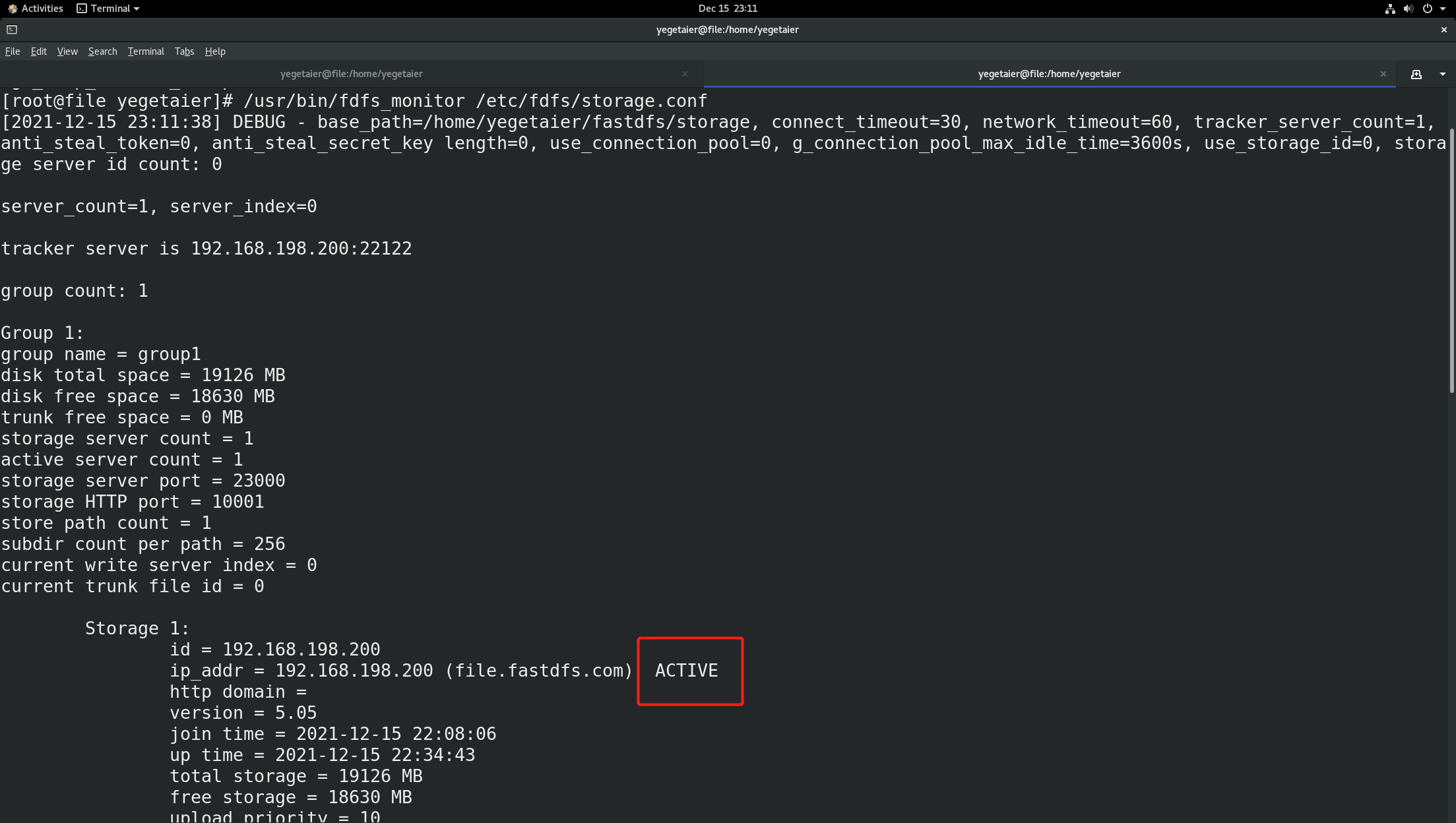The width and height of the screenshot is (1456, 823).
Task: Open Activities overview
Action: pyautogui.click(x=36, y=9)
